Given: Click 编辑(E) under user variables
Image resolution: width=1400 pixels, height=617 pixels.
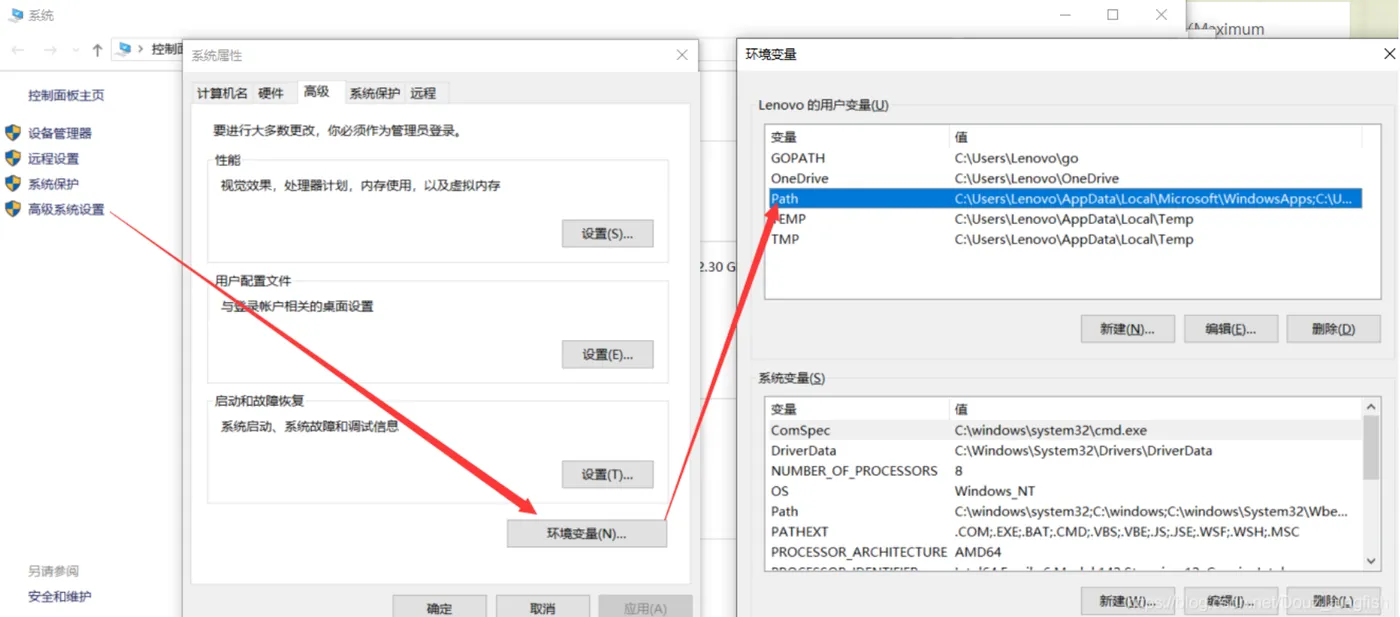Looking at the screenshot, I should (1230, 329).
